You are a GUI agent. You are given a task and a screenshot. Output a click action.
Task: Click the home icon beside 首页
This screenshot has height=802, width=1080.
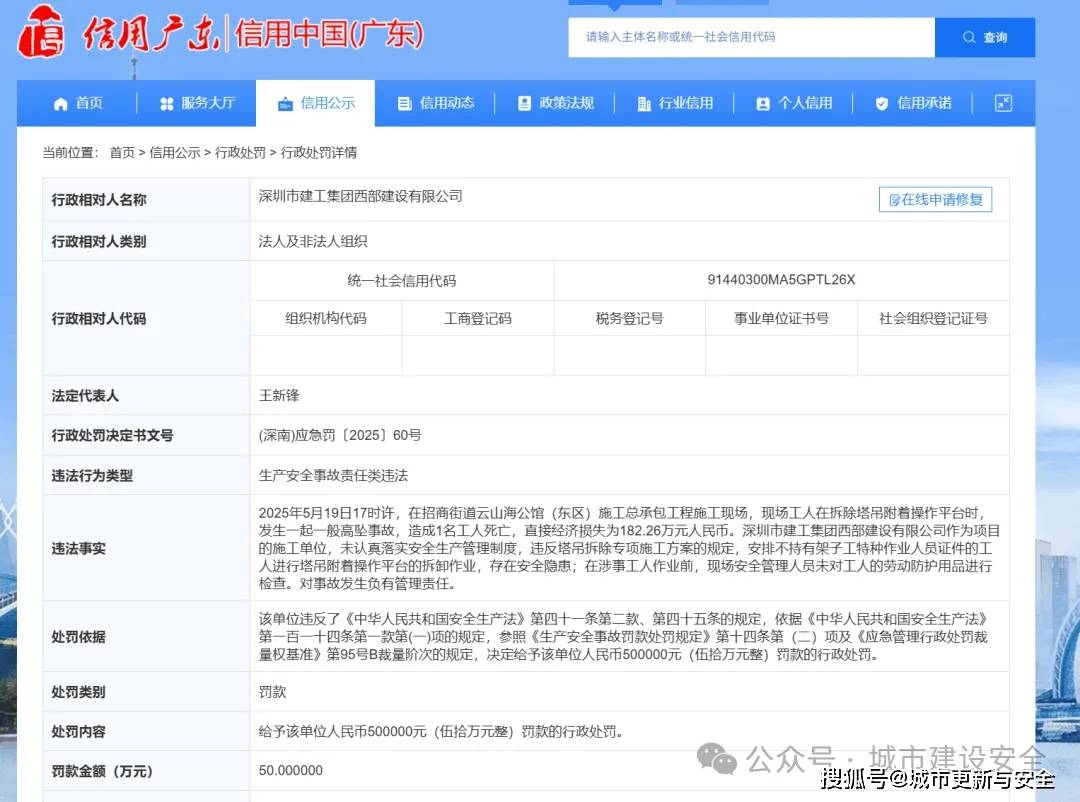click(x=61, y=104)
